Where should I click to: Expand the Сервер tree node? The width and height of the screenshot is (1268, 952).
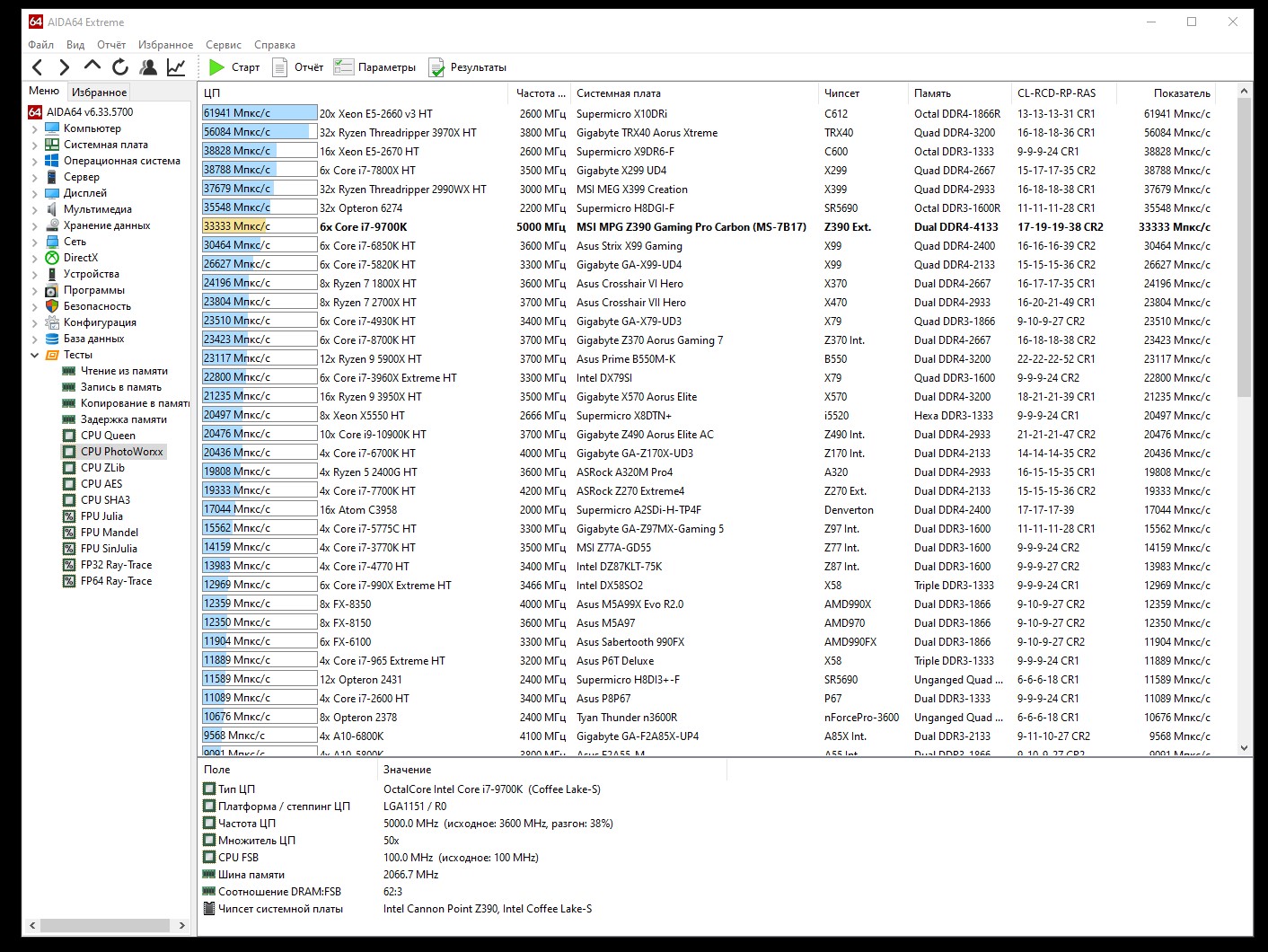point(35,177)
